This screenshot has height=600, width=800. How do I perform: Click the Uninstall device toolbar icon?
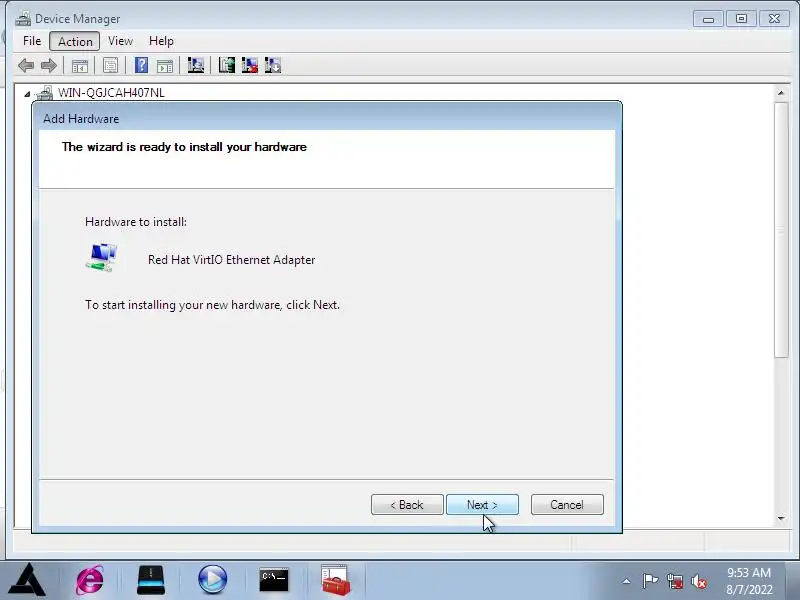[x=249, y=65]
